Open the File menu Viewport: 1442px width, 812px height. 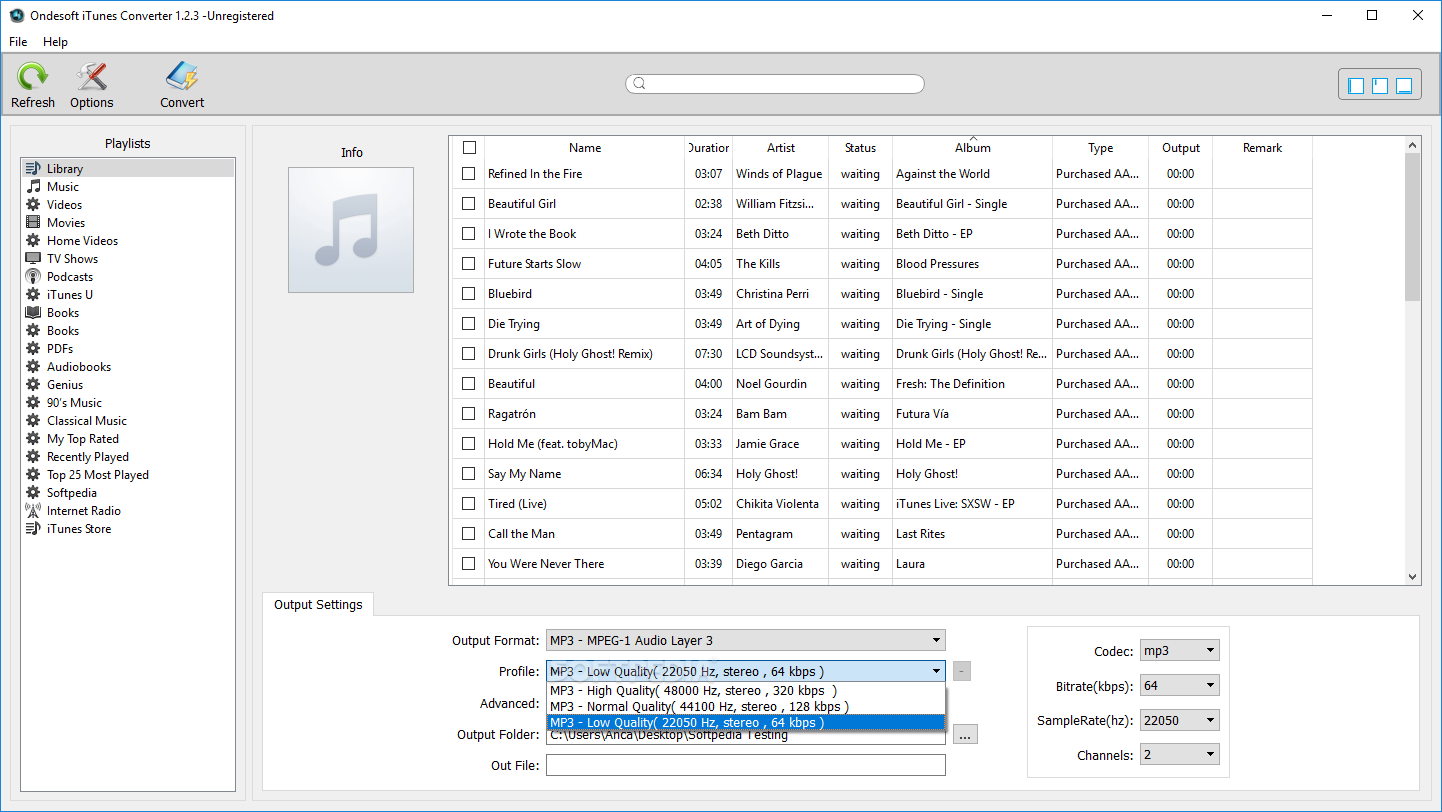[18, 42]
